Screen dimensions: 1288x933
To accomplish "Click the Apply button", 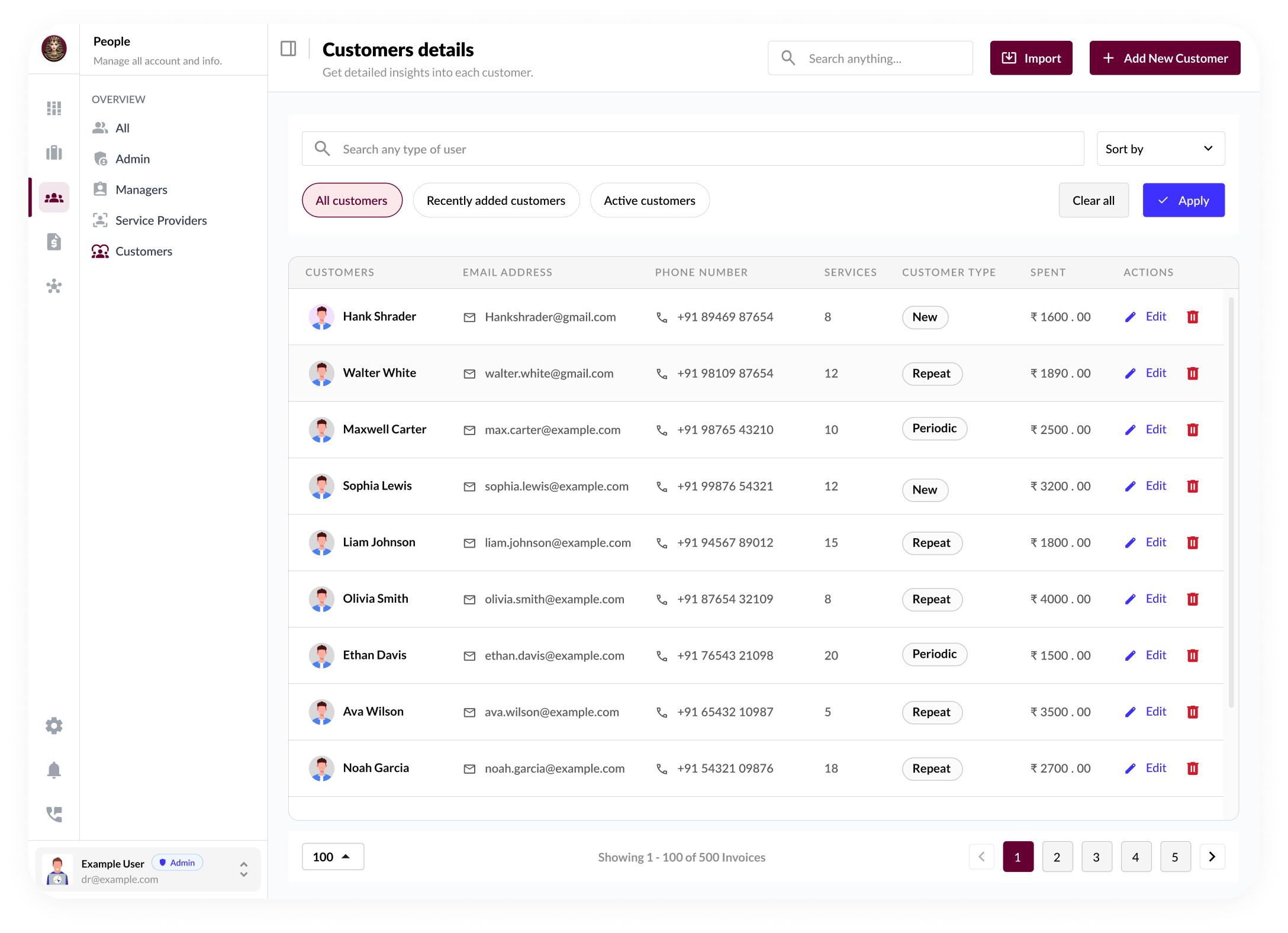I will coord(1183,200).
